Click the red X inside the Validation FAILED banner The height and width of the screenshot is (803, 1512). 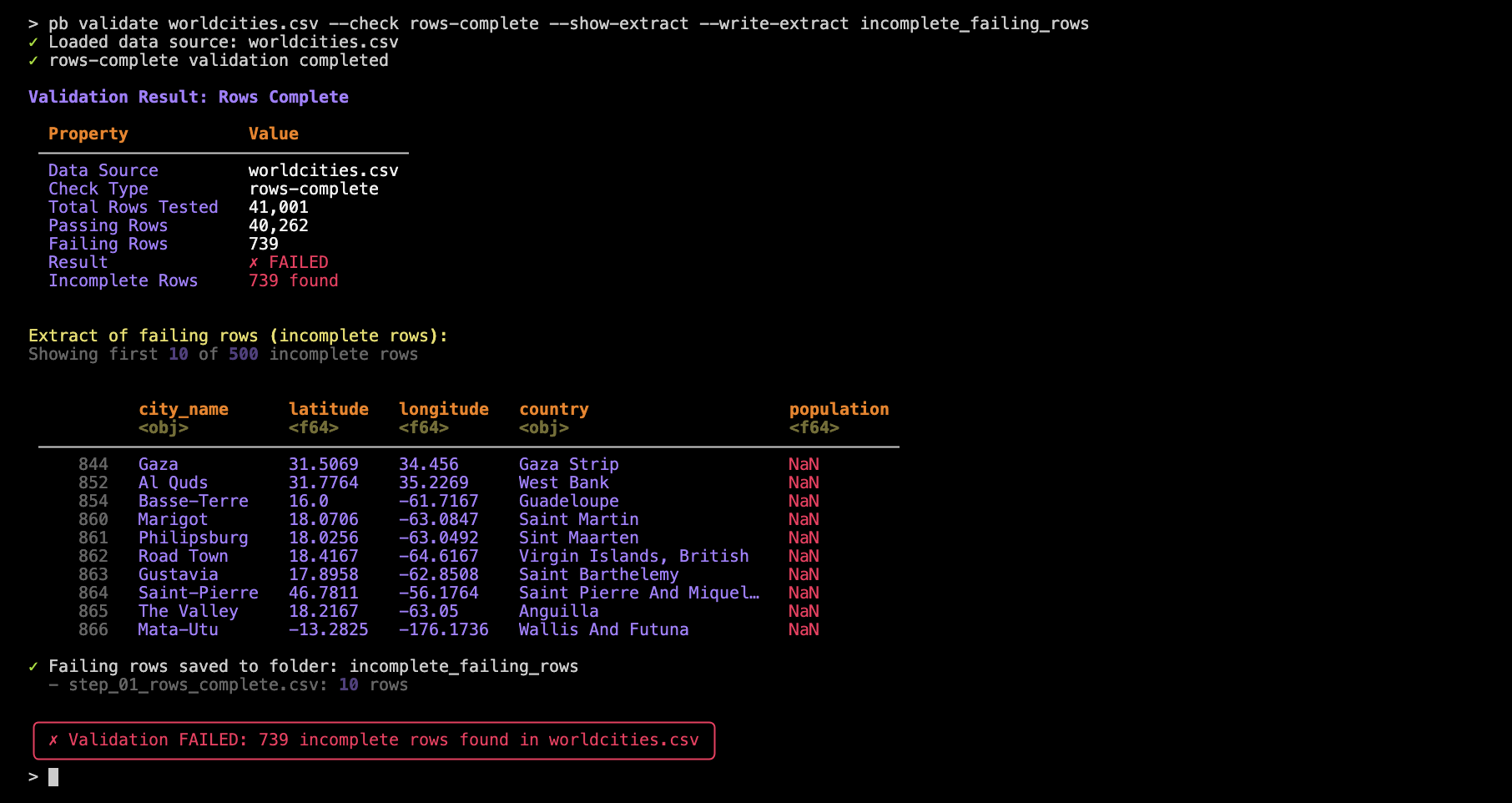tap(53, 740)
